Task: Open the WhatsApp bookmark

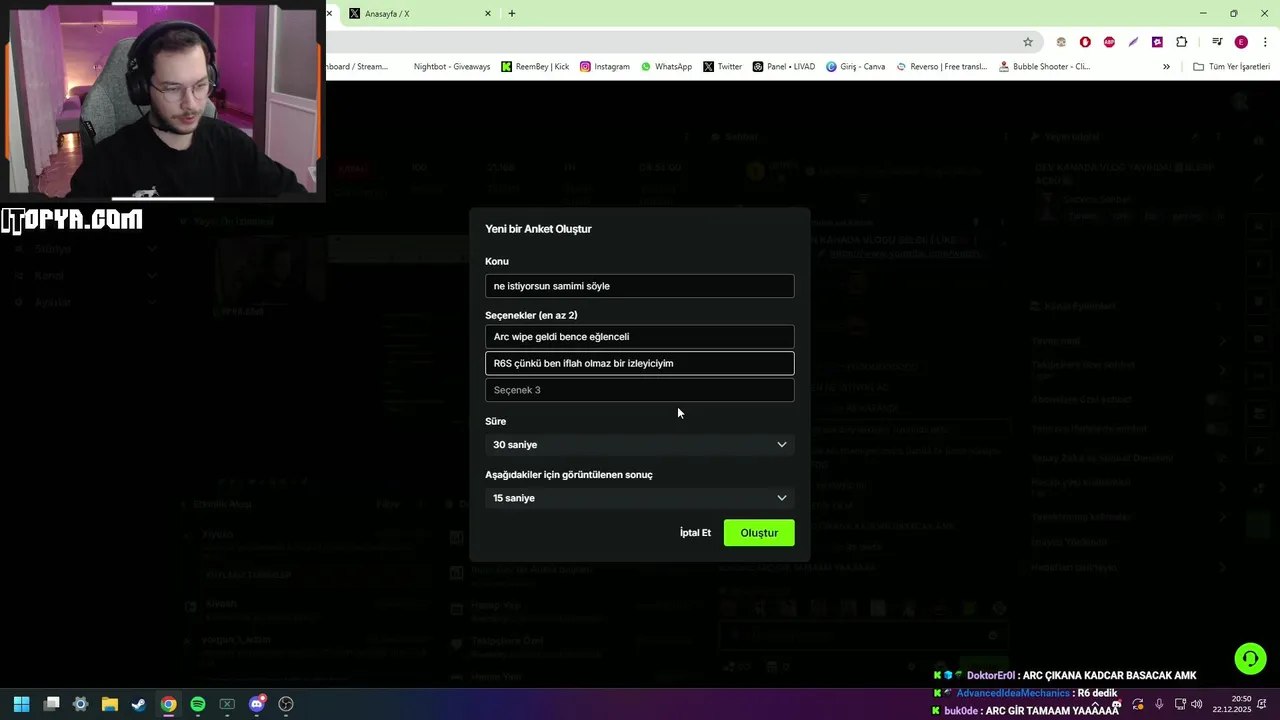Action: (666, 67)
